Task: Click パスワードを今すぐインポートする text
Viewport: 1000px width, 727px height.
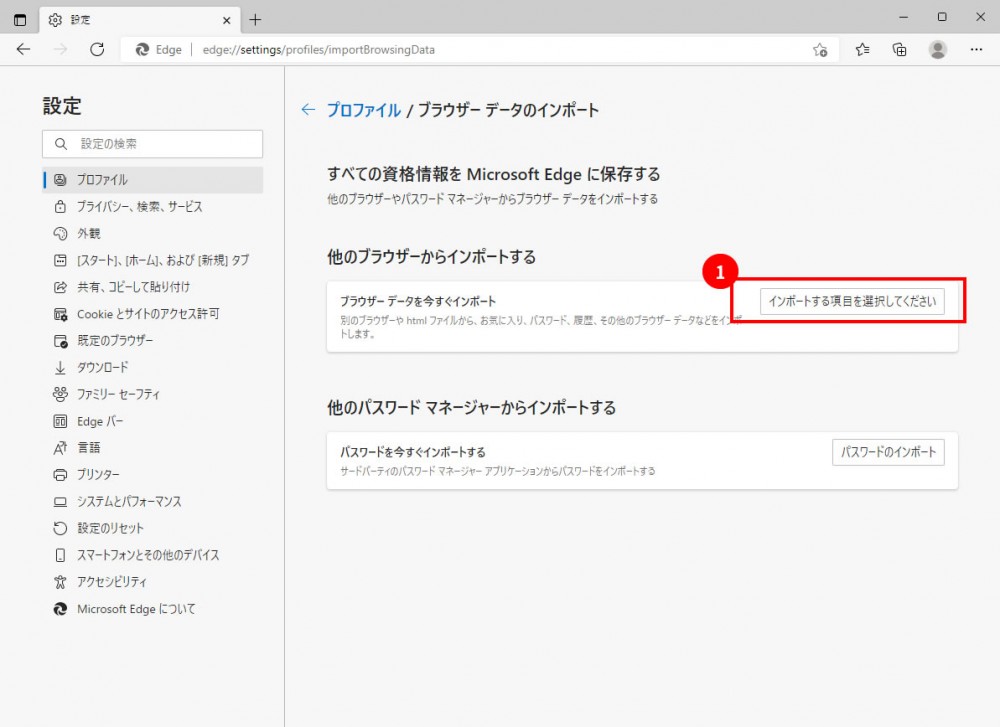Action: [x=413, y=452]
